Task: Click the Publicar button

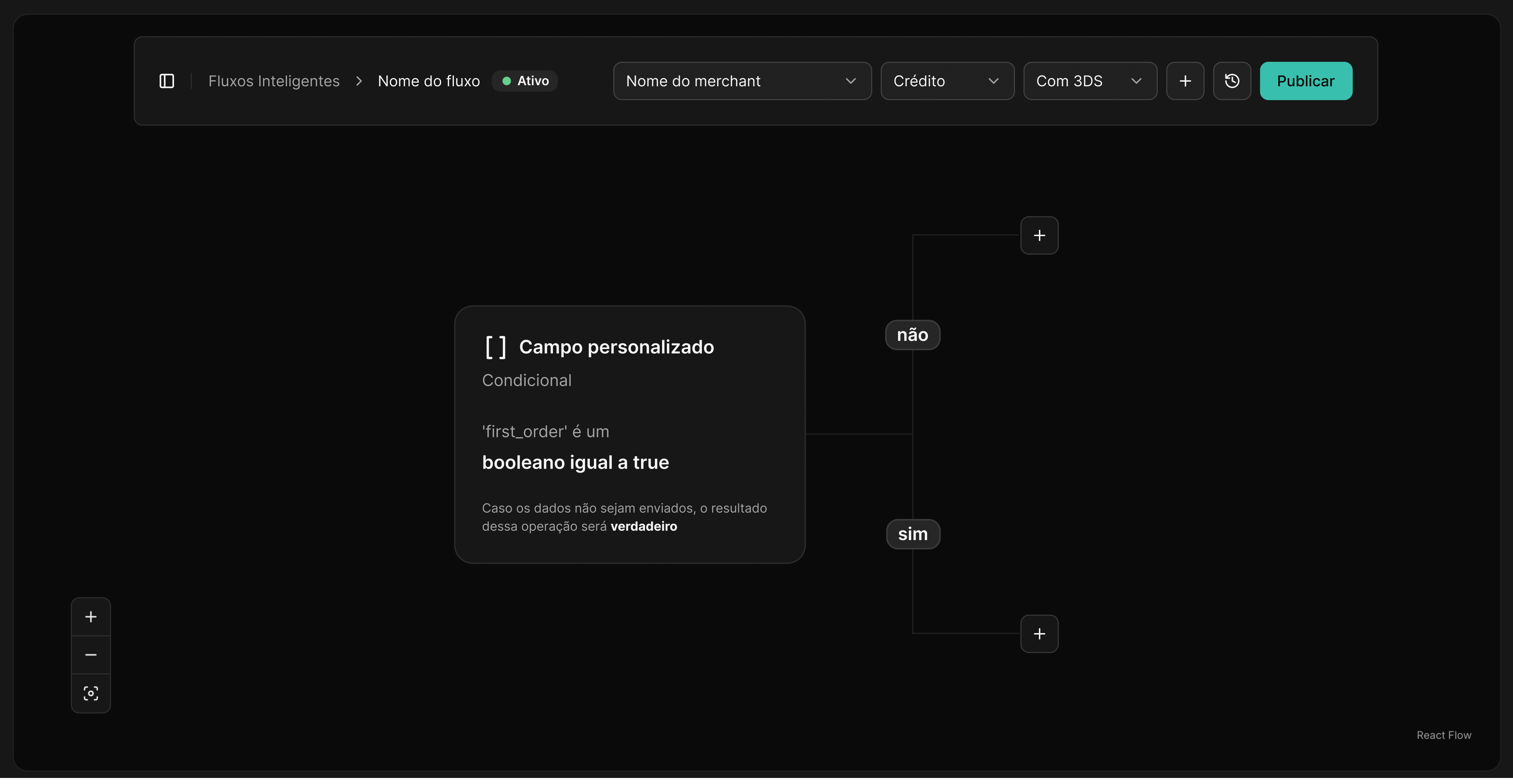Action: pos(1306,81)
